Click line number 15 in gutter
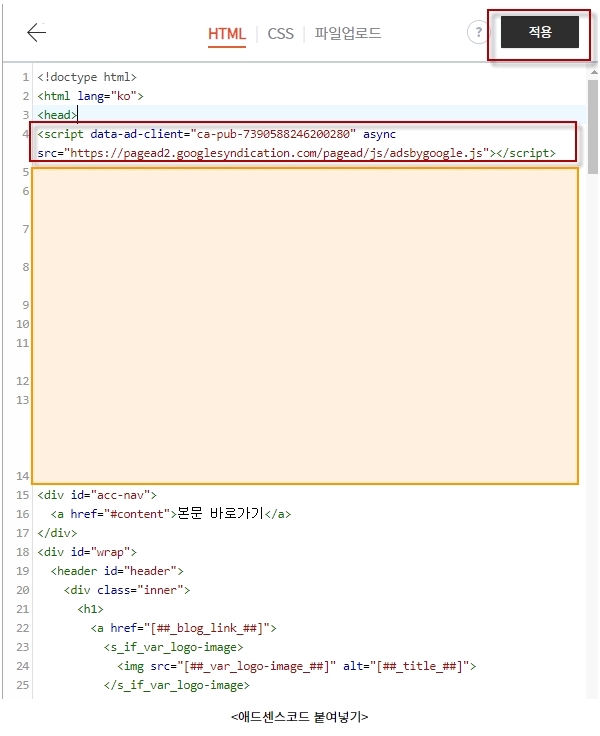 pos(23,495)
